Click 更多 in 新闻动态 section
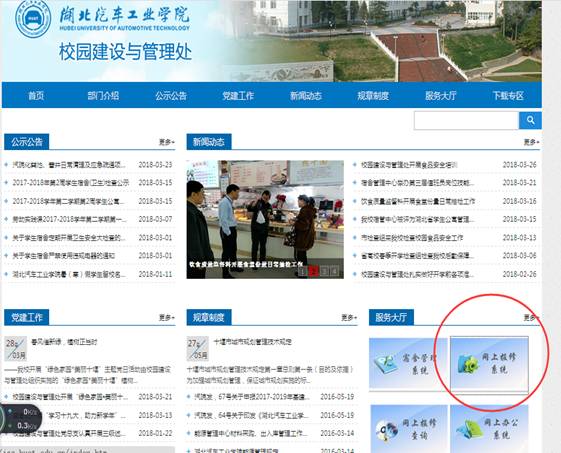 tap(531, 142)
